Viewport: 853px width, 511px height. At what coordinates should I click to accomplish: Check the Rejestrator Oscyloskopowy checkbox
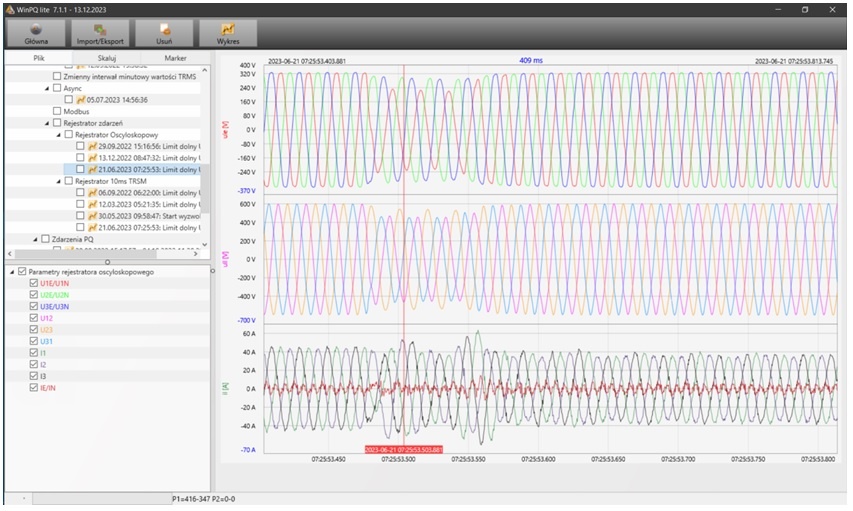69,134
